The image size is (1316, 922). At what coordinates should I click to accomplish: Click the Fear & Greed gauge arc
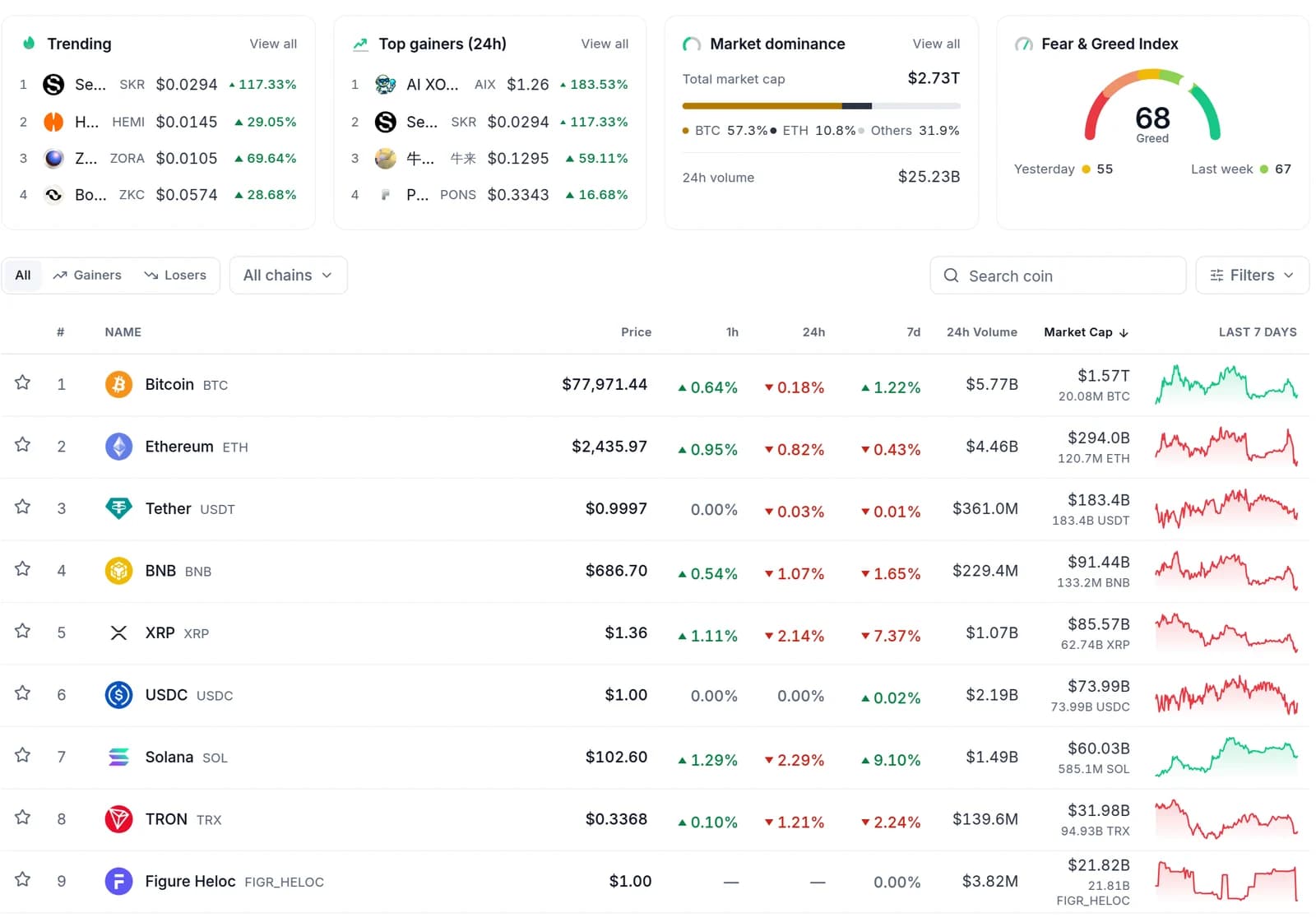[1151, 103]
